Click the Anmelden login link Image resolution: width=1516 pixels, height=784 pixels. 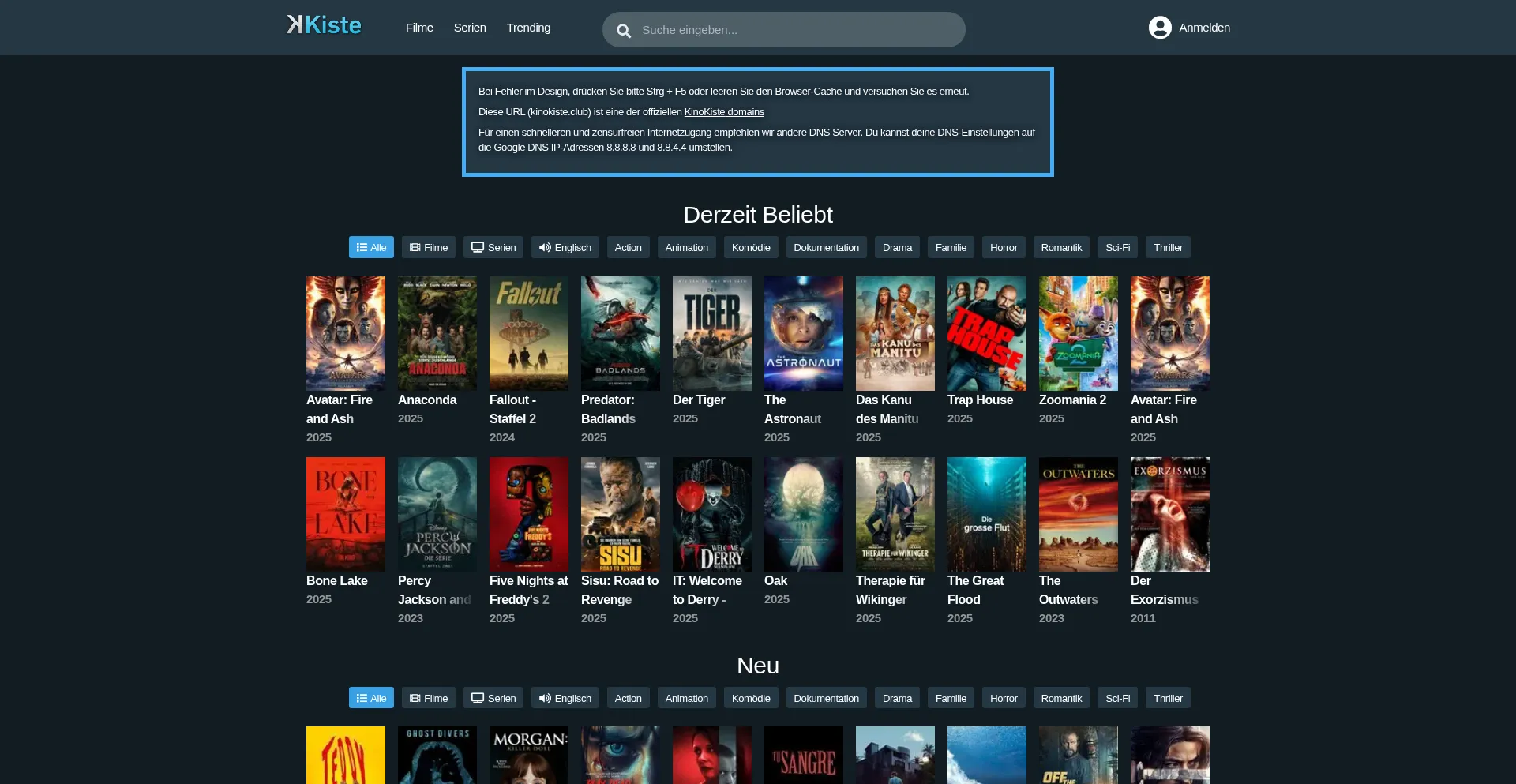click(1204, 28)
